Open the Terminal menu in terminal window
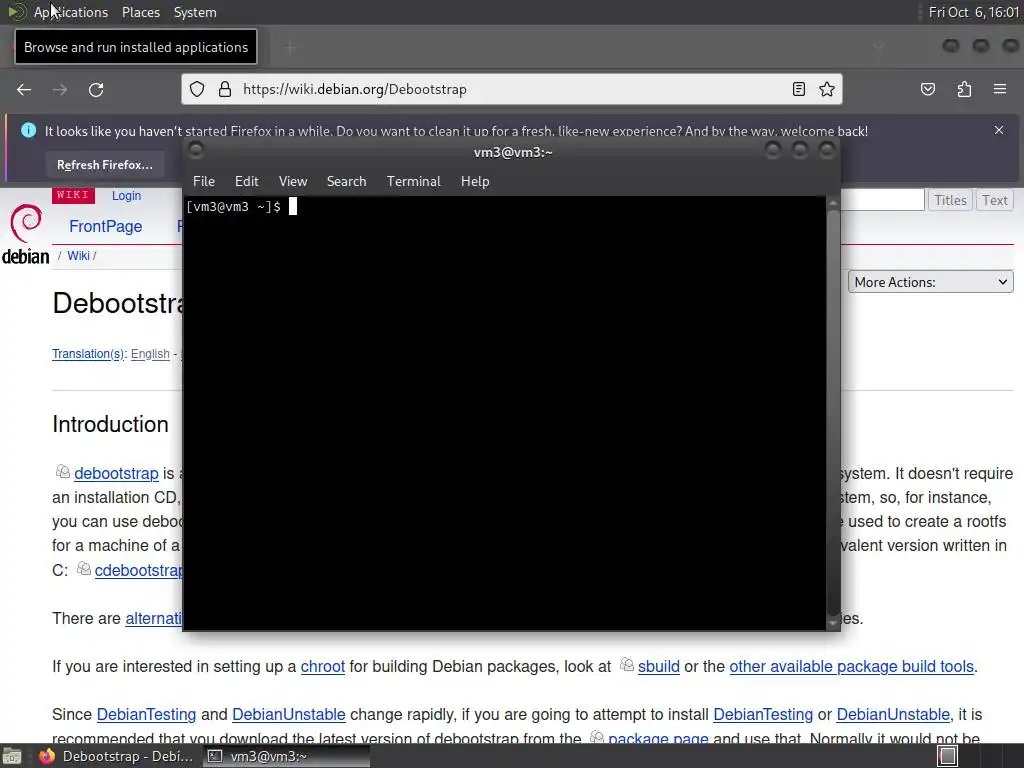This screenshot has width=1024, height=768. [x=413, y=182]
